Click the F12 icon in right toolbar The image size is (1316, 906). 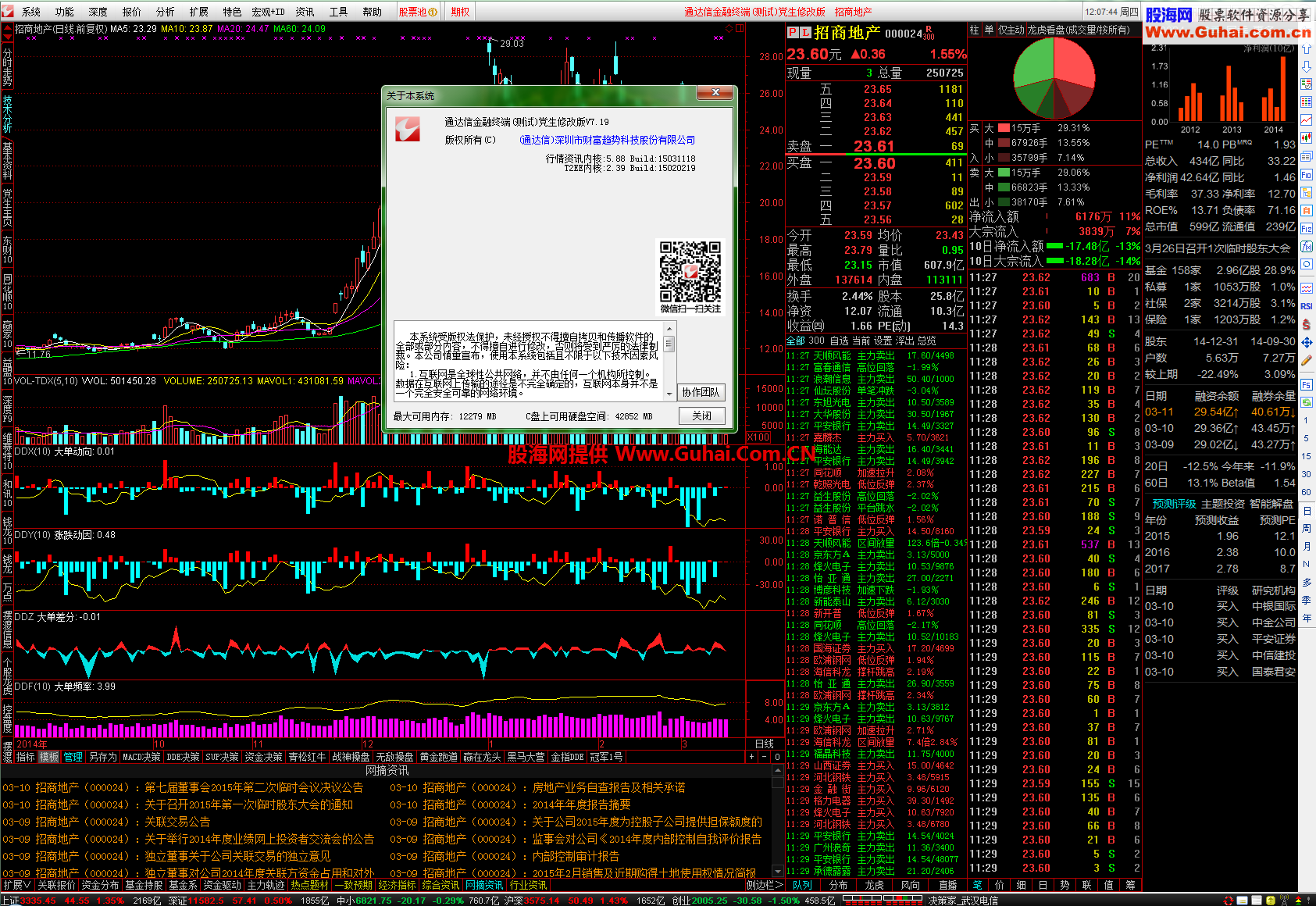(1306, 229)
